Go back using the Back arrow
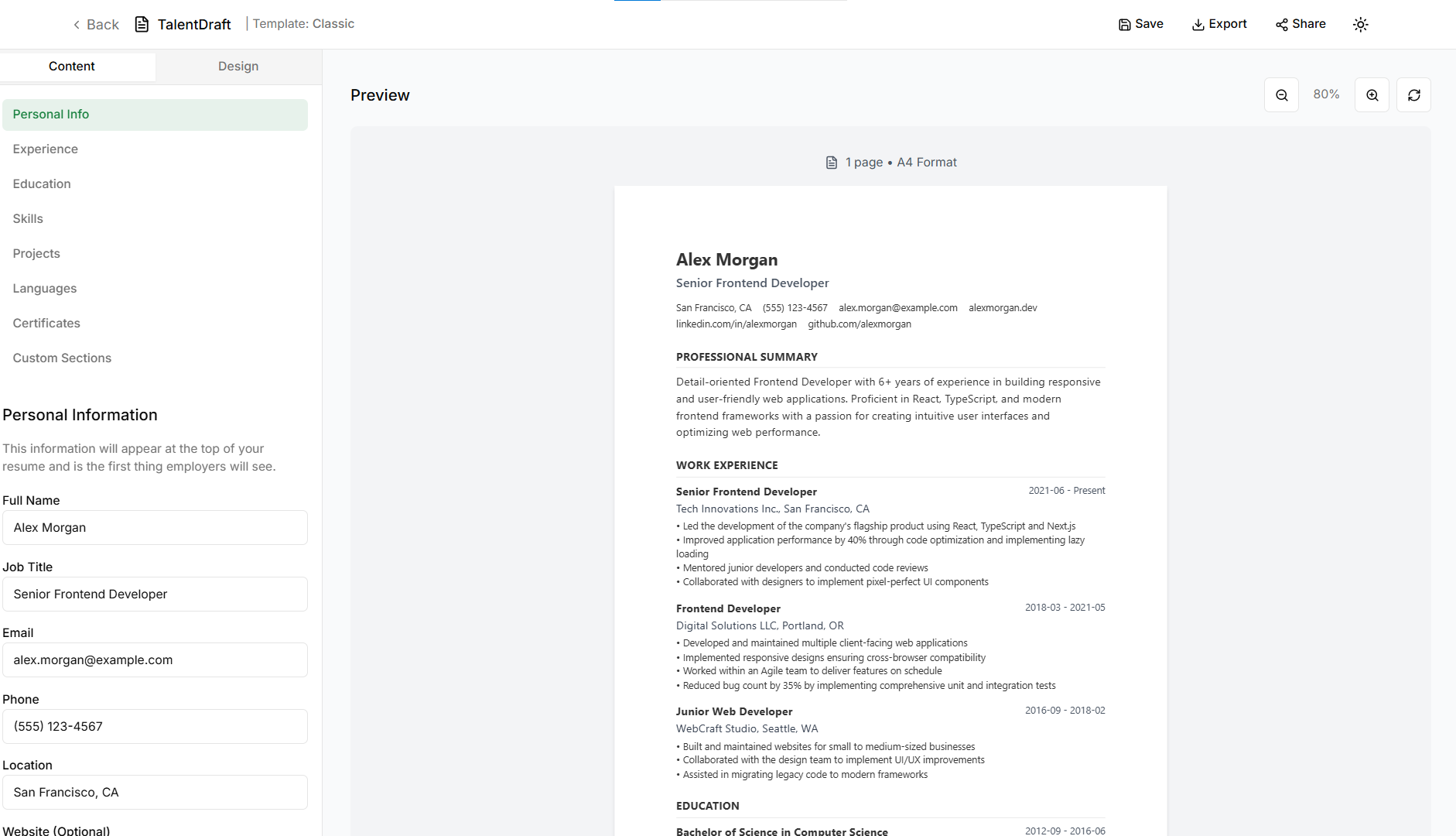 coord(95,25)
